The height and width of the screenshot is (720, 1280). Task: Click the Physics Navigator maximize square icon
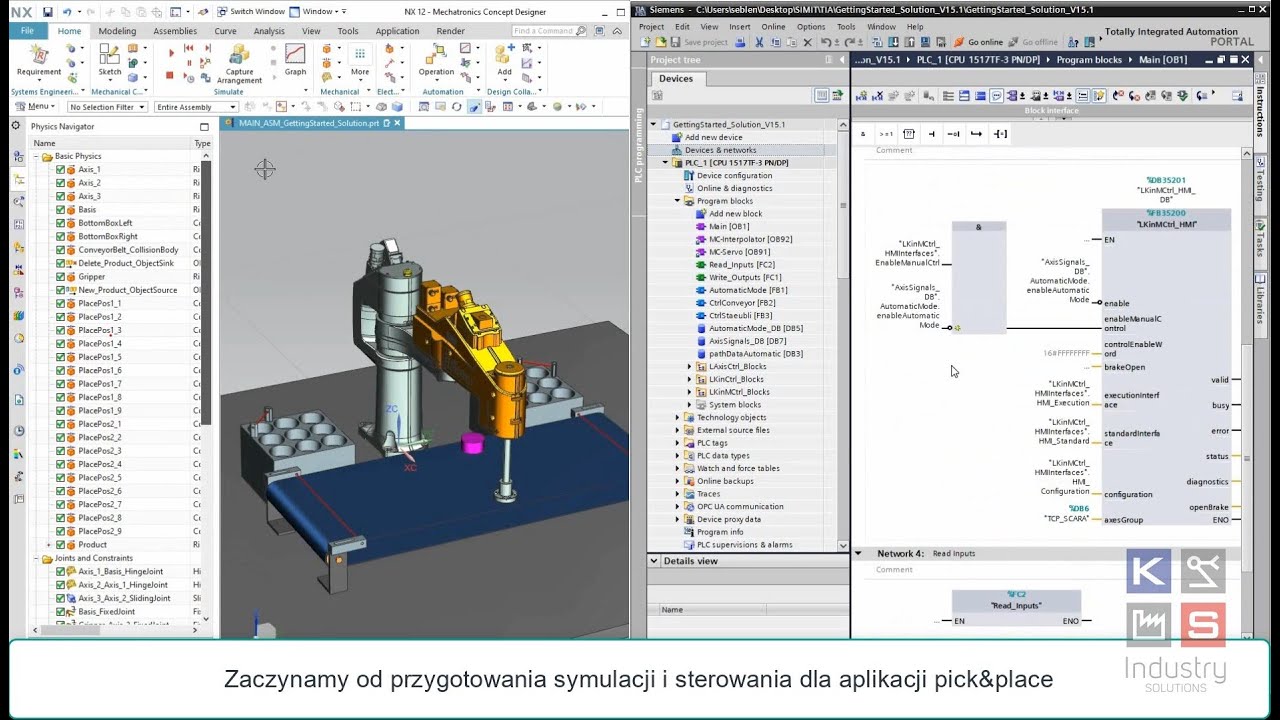204,127
